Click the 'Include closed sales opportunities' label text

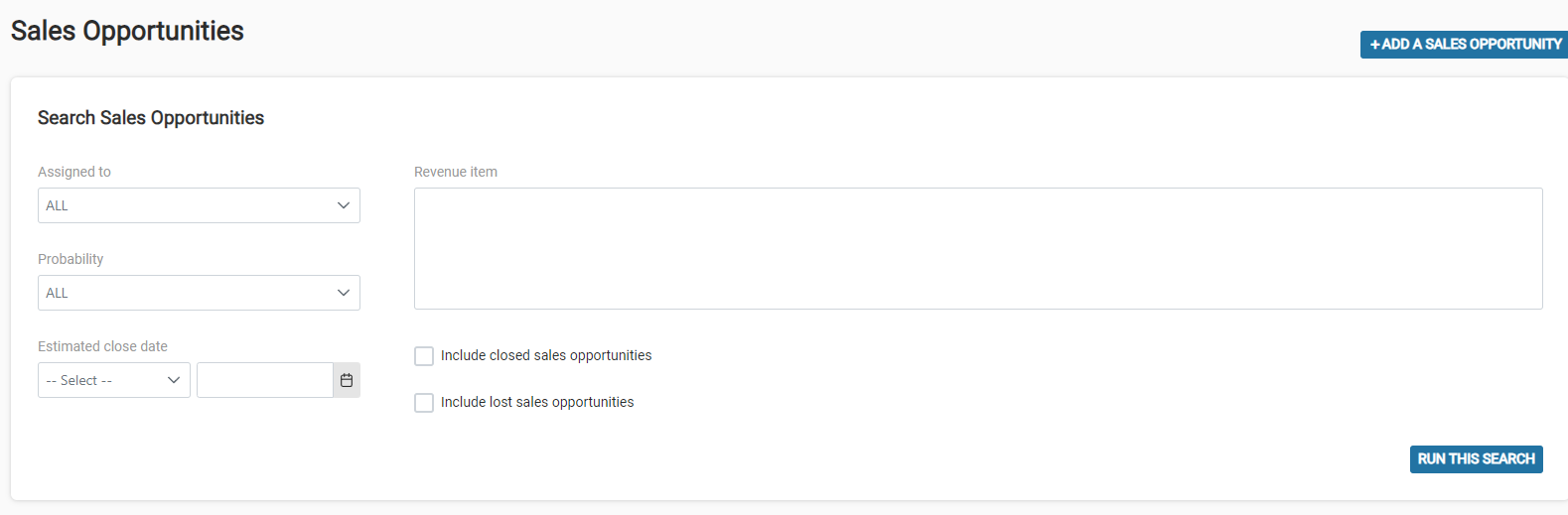[x=546, y=355]
